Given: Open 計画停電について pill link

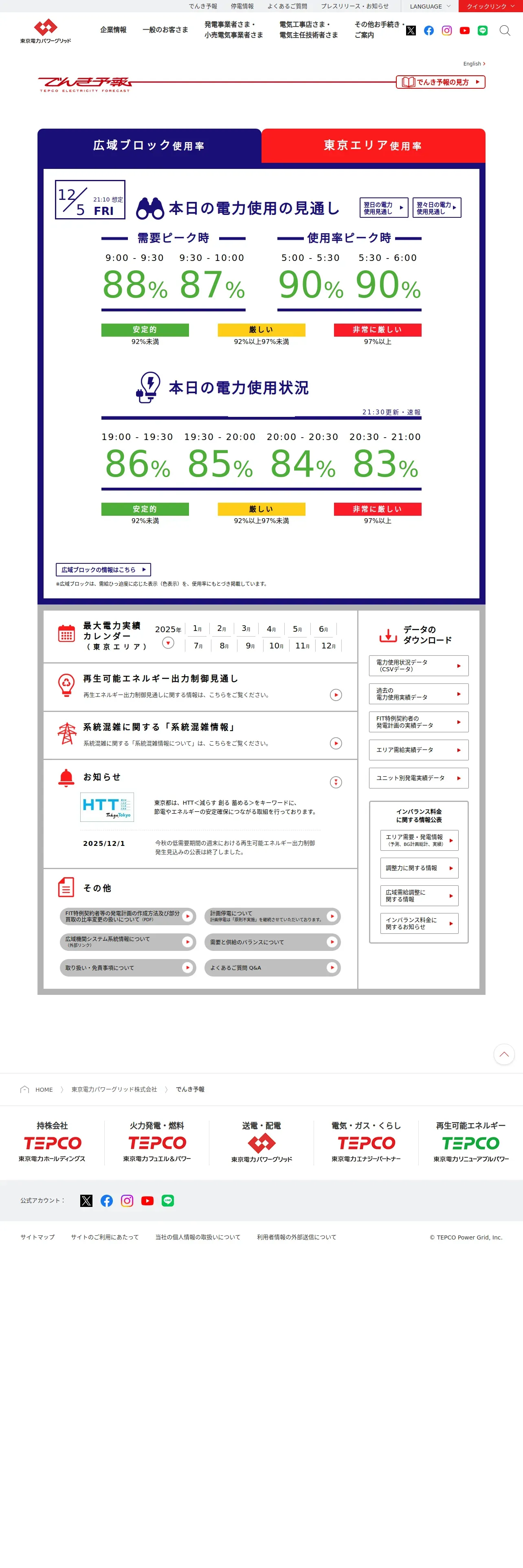Looking at the screenshot, I should pyautogui.click(x=272, y=916).
